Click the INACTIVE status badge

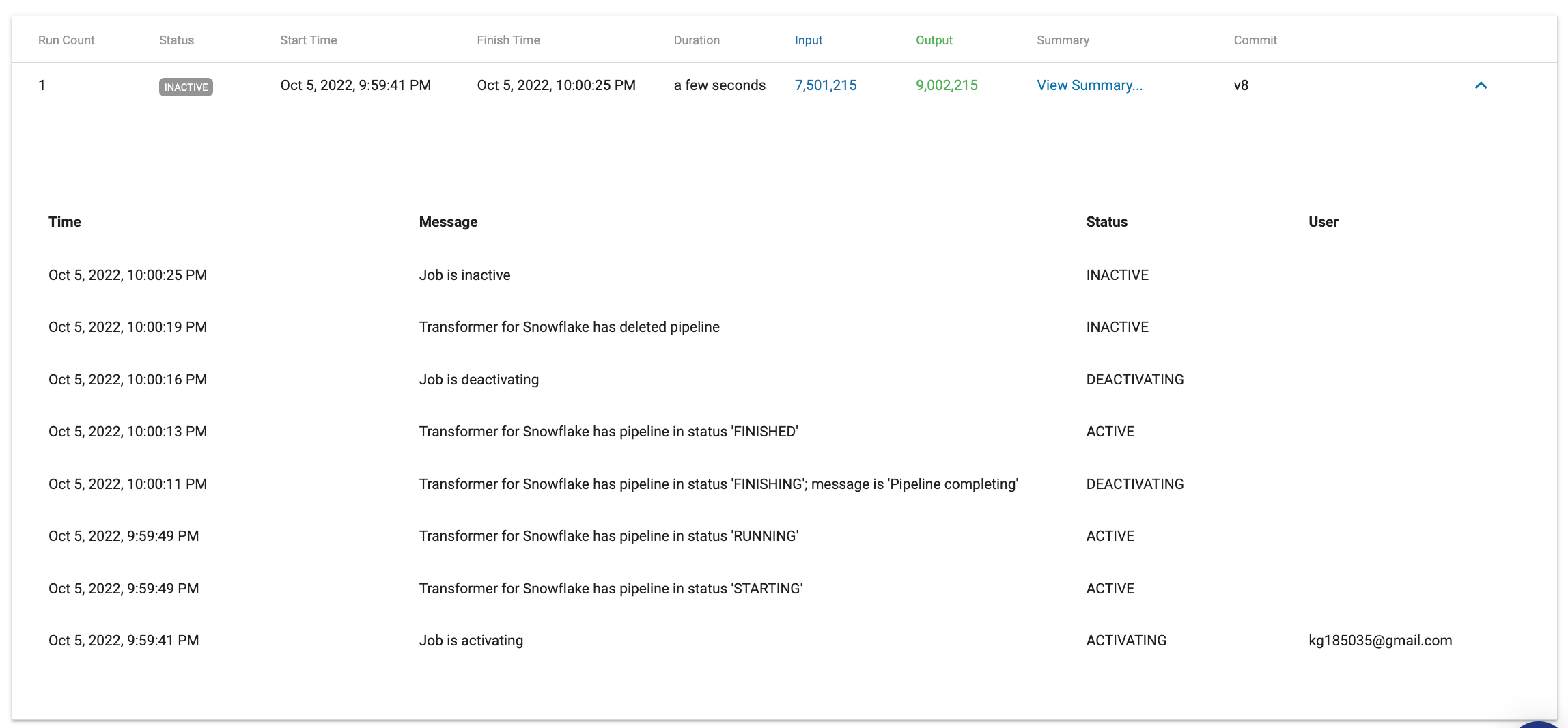point(186,87)
